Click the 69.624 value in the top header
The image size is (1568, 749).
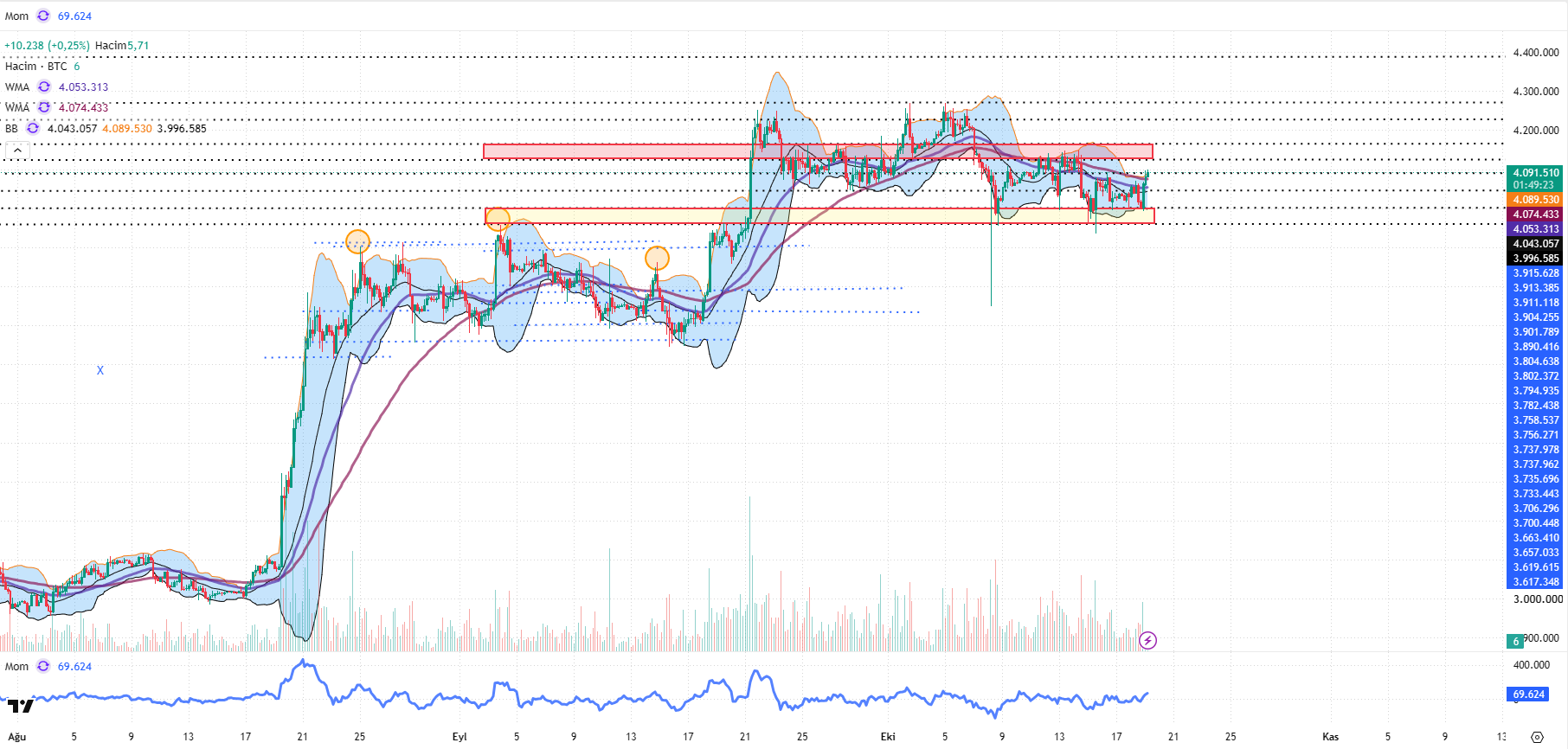74,16
